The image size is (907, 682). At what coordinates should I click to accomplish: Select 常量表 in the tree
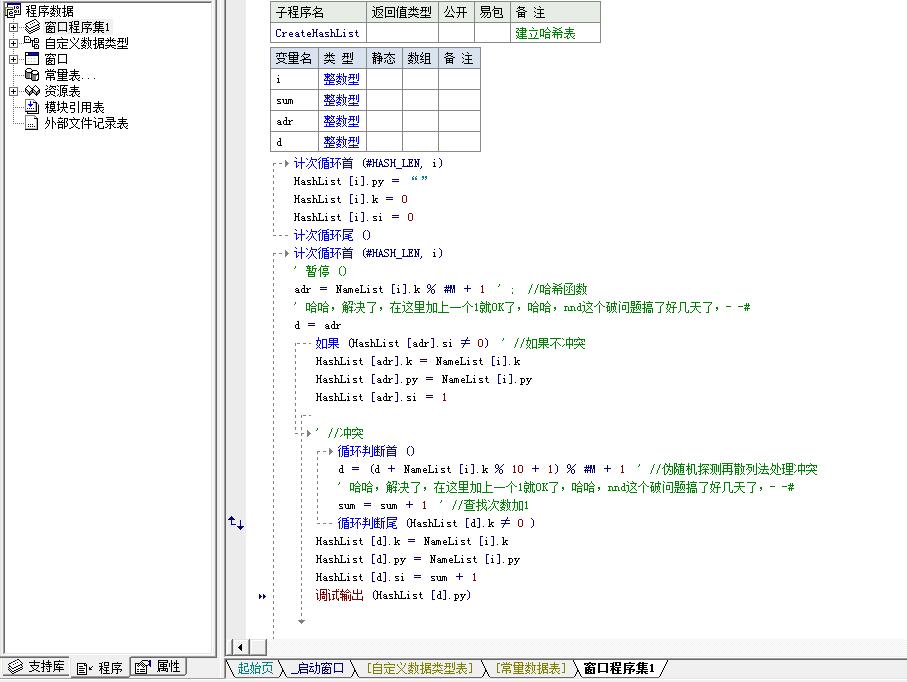click(69, 75)
